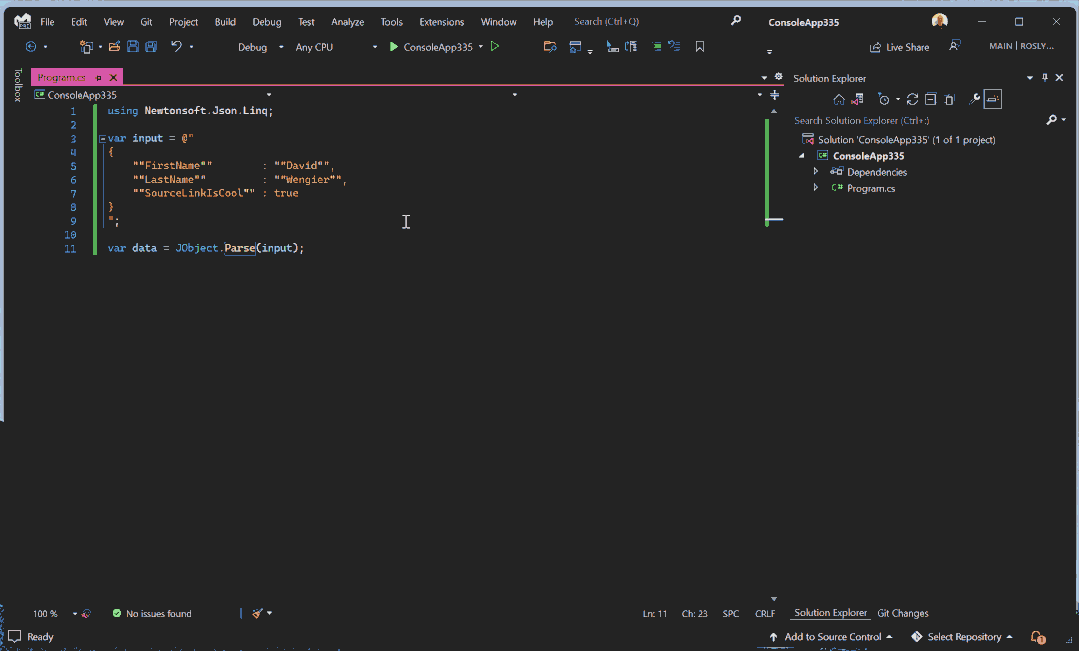Image resolution: width=1079 pixels, height=651 pixels.
Task: Open the Feedback person icon
Action: coord(954,45)
